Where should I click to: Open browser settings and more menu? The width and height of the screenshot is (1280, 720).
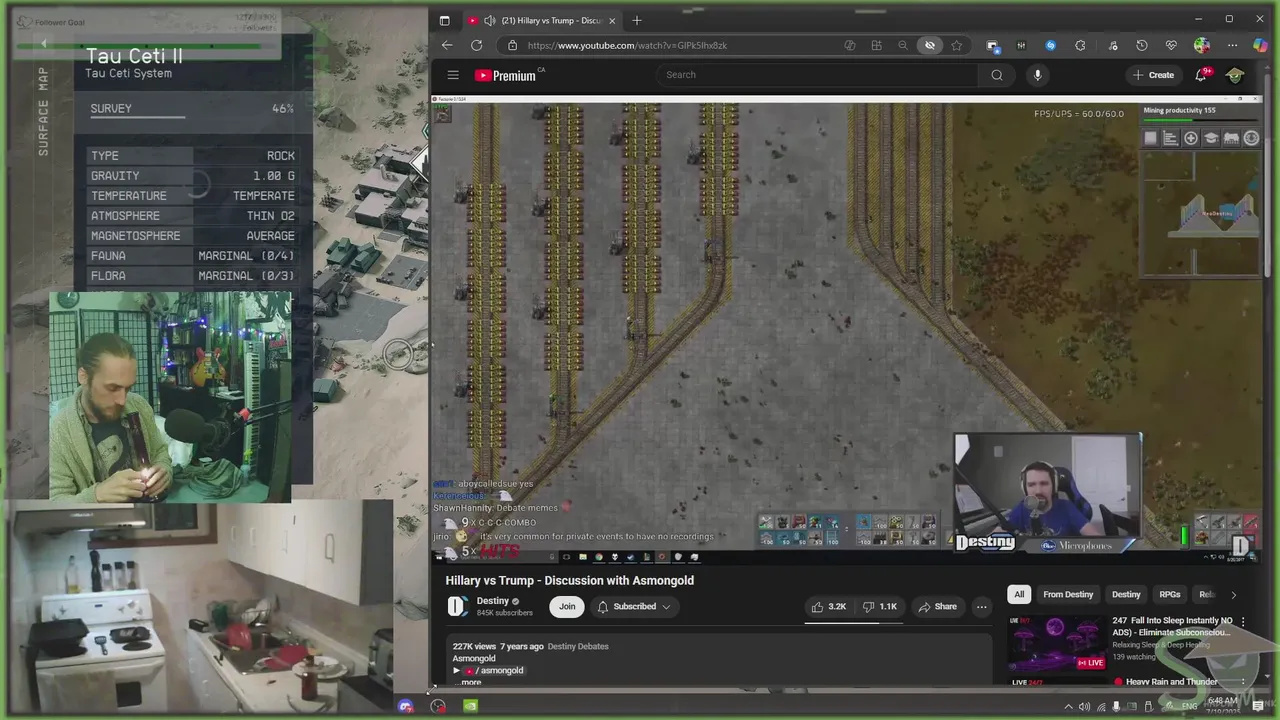1232,45
